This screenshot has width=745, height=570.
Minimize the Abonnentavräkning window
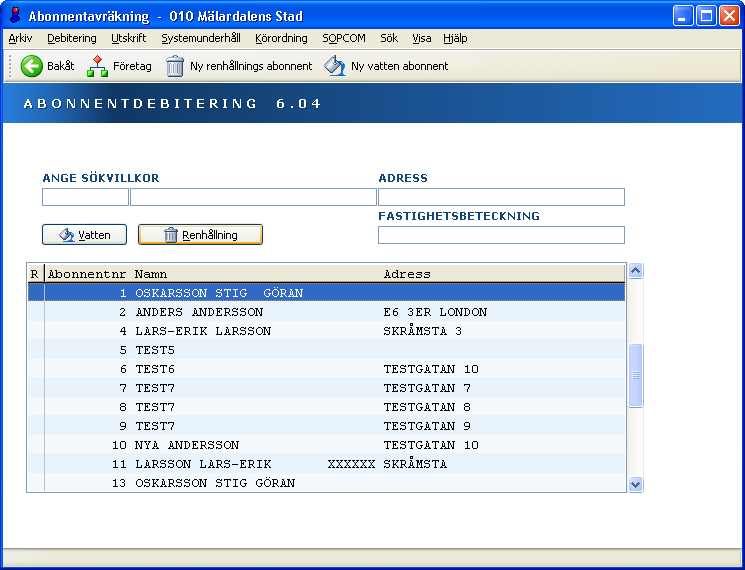pos(683,16)
